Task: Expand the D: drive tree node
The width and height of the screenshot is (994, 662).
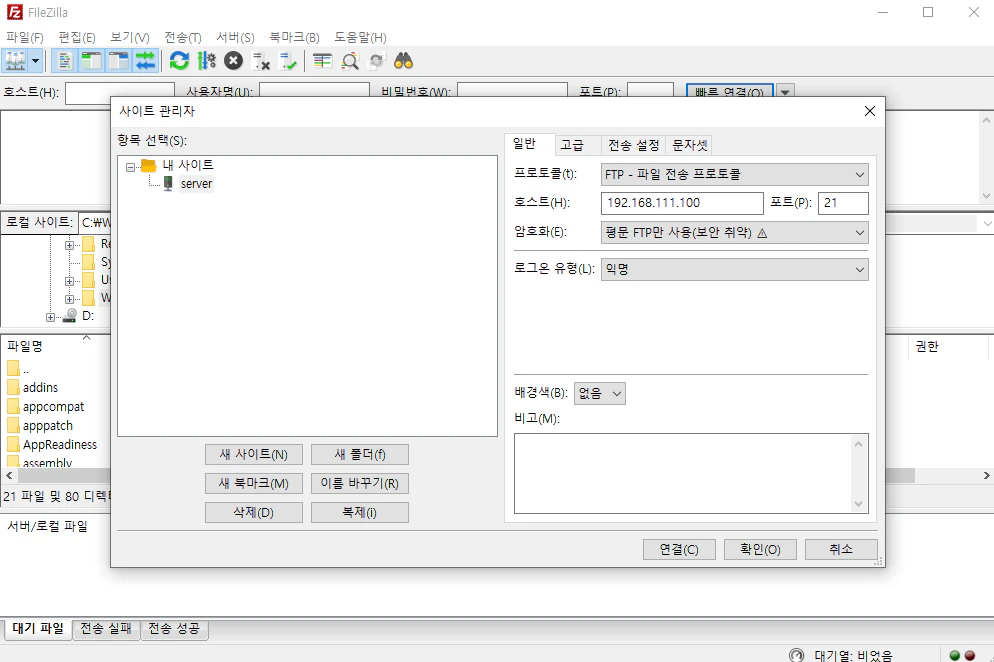Action: pyautogui.click(x=50, y=317)
